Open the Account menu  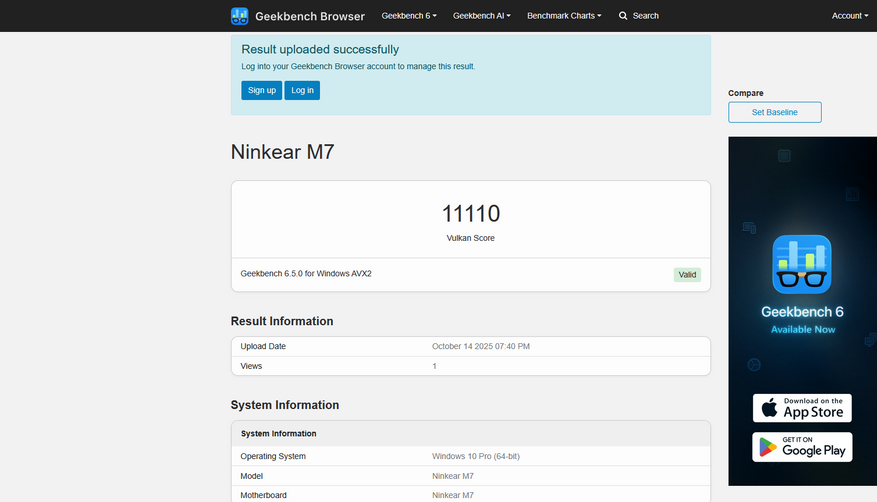click(850, 16)
